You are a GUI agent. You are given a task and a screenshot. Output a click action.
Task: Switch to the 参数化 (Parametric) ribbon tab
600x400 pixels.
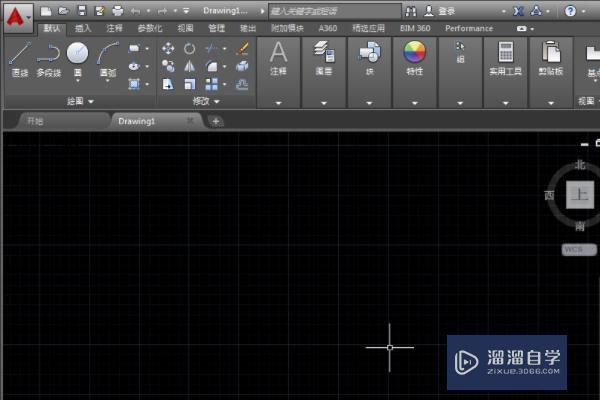[x=150, y=28]
